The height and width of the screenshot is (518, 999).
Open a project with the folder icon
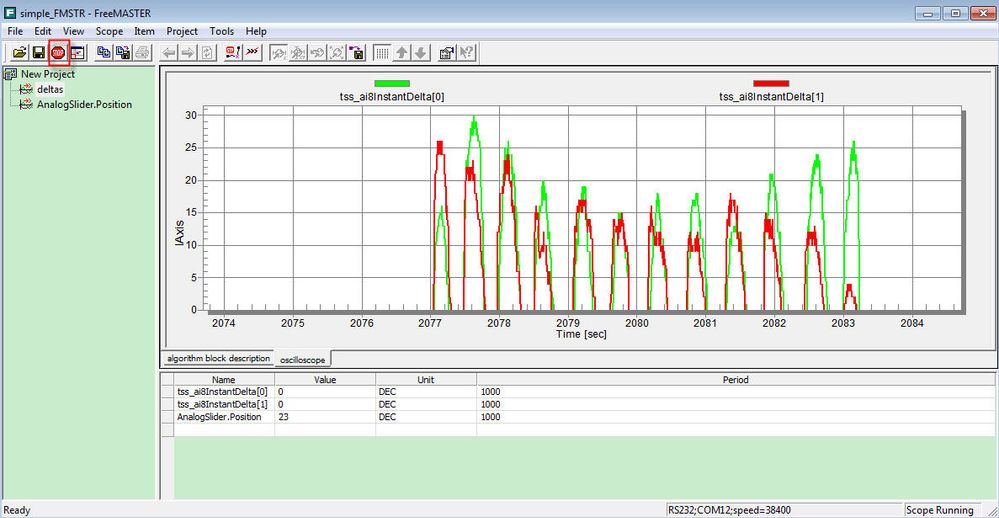(x=19, y=52)
